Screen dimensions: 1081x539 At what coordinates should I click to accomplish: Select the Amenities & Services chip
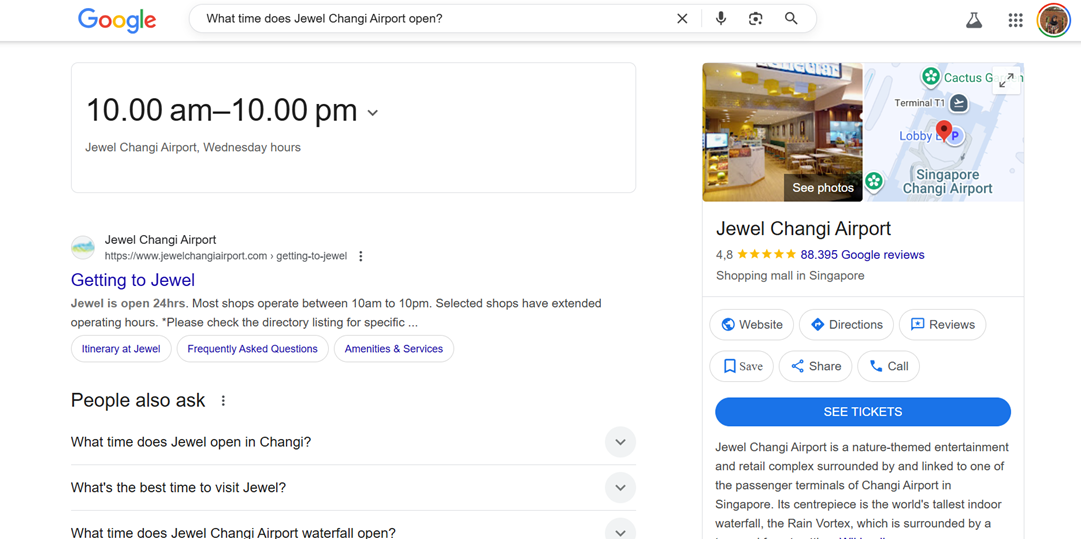tap(393, 349)
